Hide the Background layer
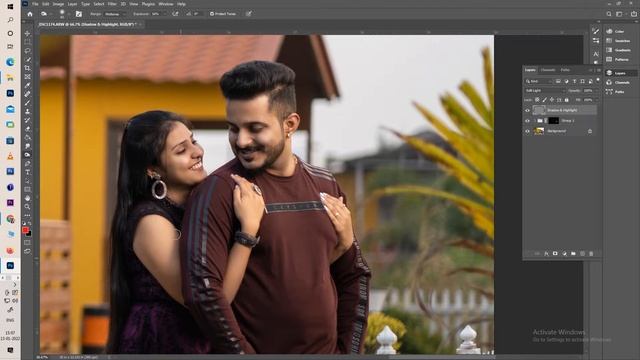The image size is (640, 360). click(527, 131)
